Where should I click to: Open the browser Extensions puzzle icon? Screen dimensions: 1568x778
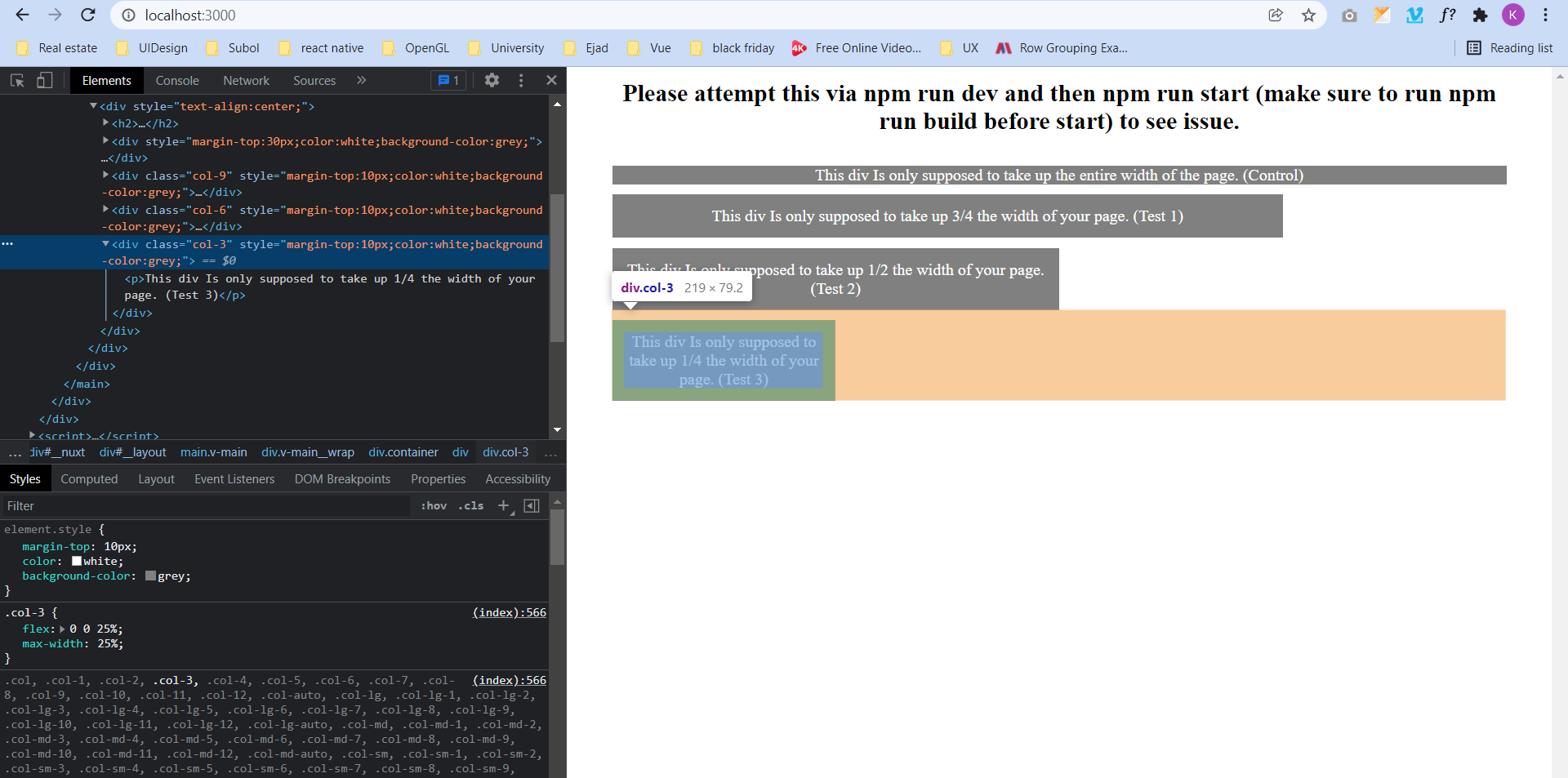1480,15
